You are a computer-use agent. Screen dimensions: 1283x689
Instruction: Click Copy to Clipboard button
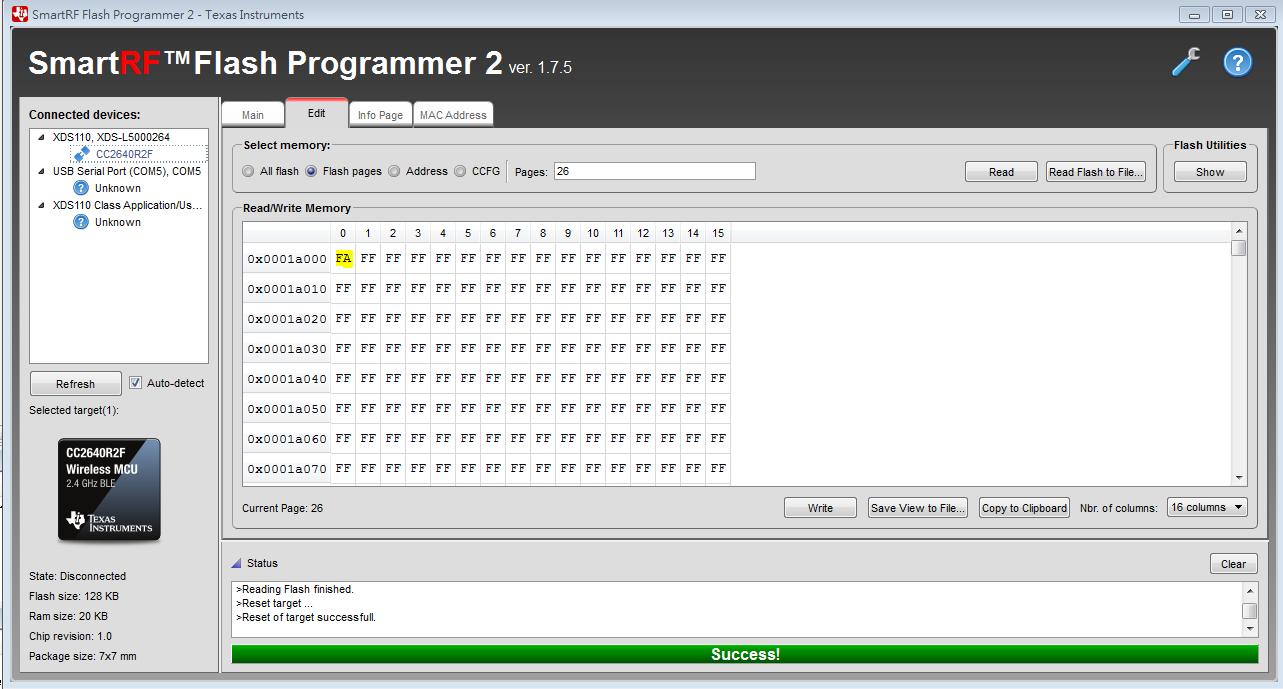1024,508
